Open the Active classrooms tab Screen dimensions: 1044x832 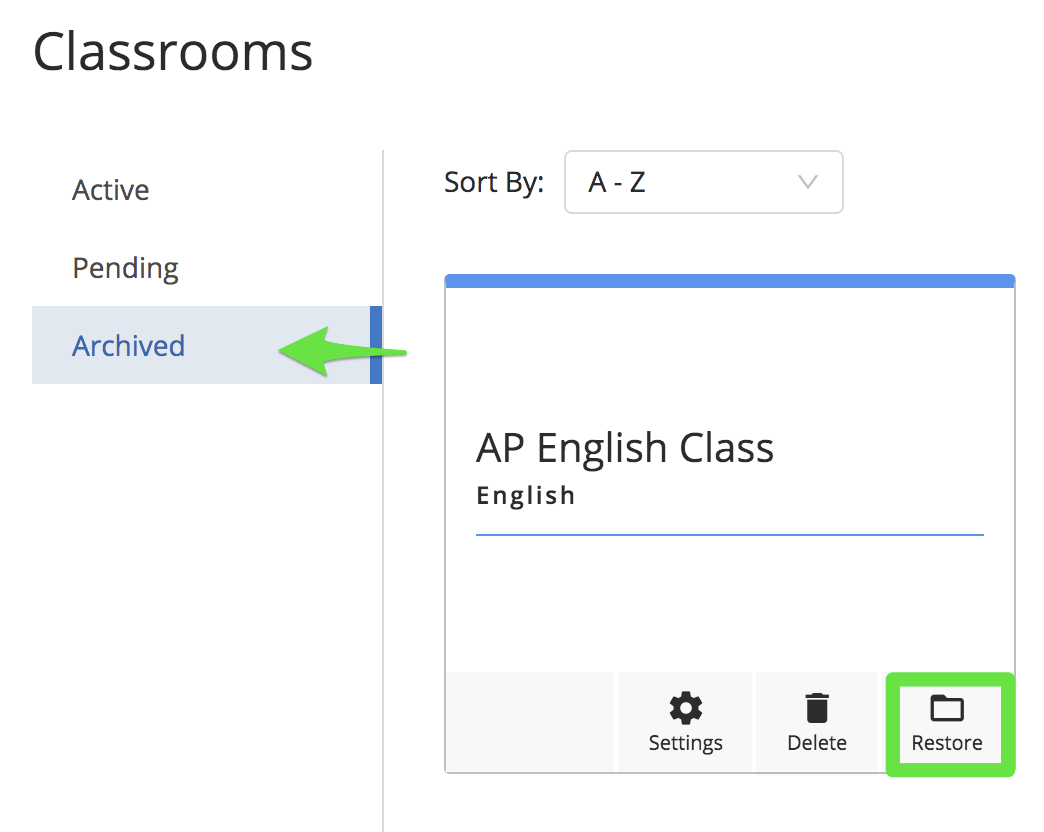110,190
